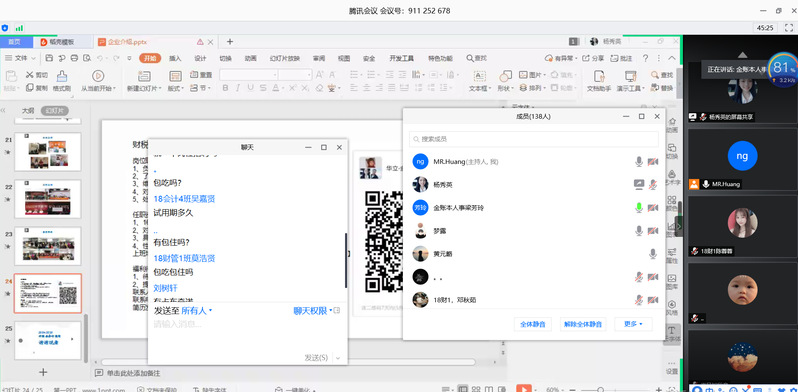This screenshot has height=392, width=798.
Task: Click the 形状 shapes icon
Action: [505, 76]
